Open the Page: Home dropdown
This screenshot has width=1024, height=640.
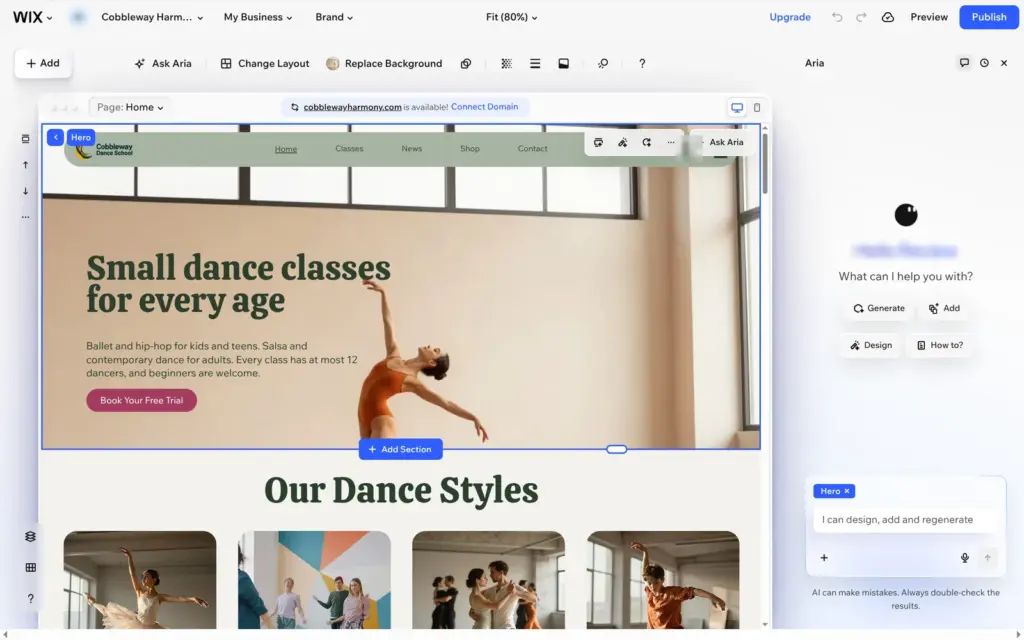tap(130, 107)
